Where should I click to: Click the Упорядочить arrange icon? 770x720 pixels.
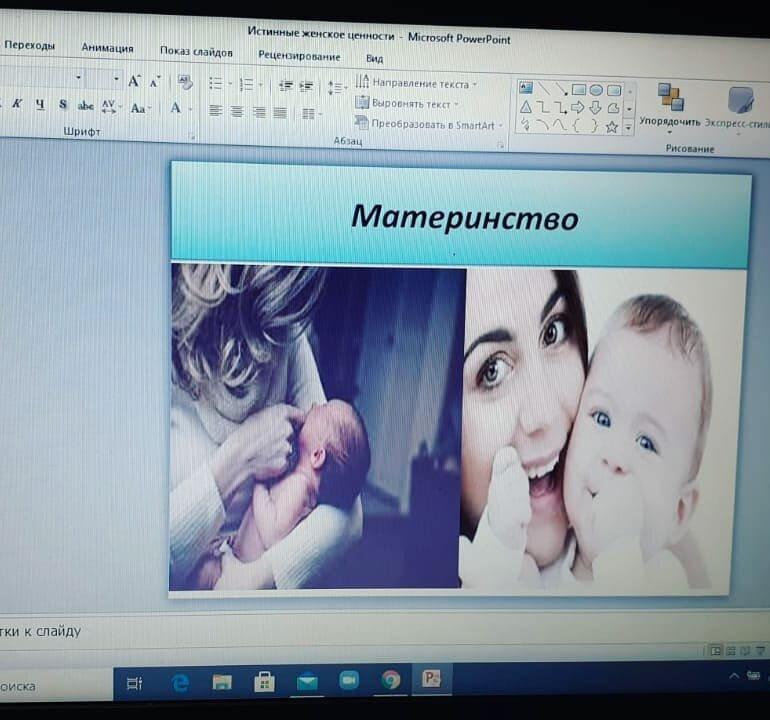click(669, 98)
